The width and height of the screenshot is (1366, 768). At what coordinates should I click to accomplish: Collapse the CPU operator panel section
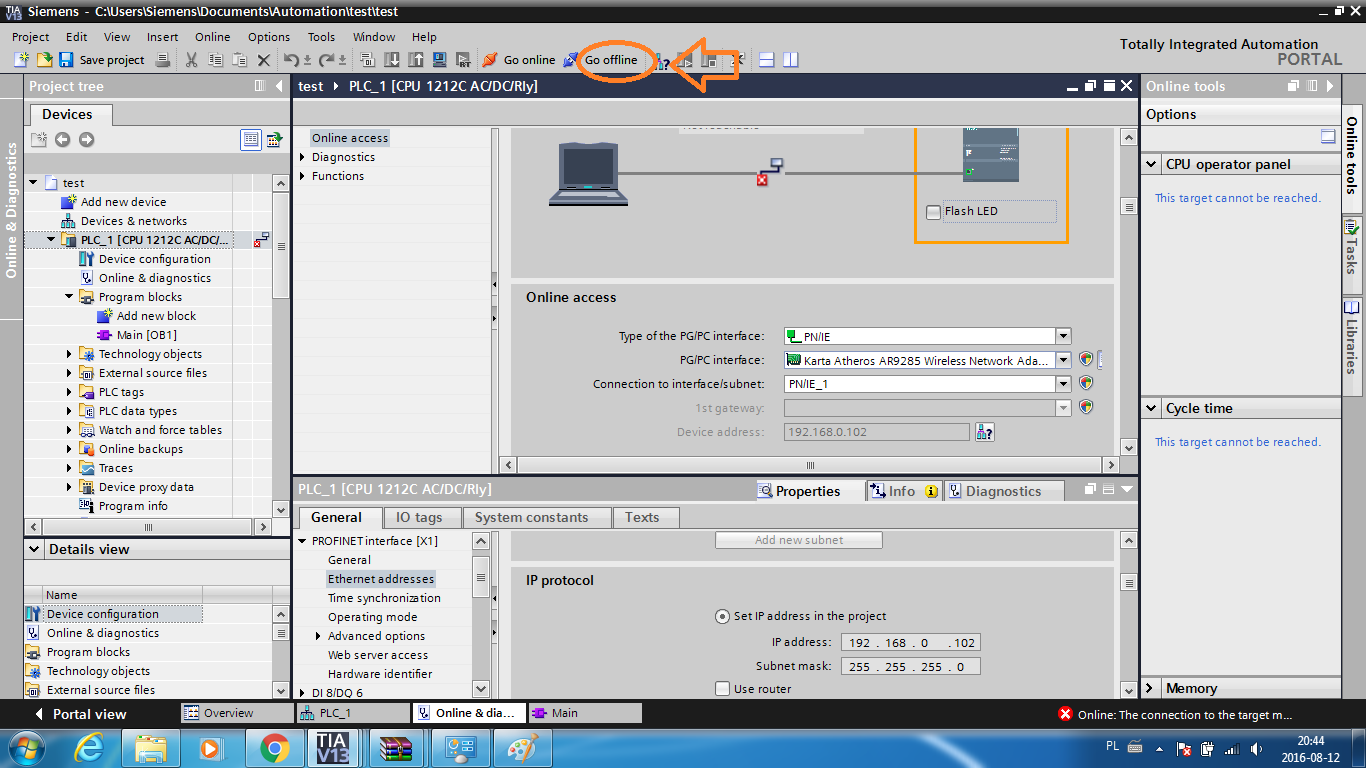[x=1151, y=164]
